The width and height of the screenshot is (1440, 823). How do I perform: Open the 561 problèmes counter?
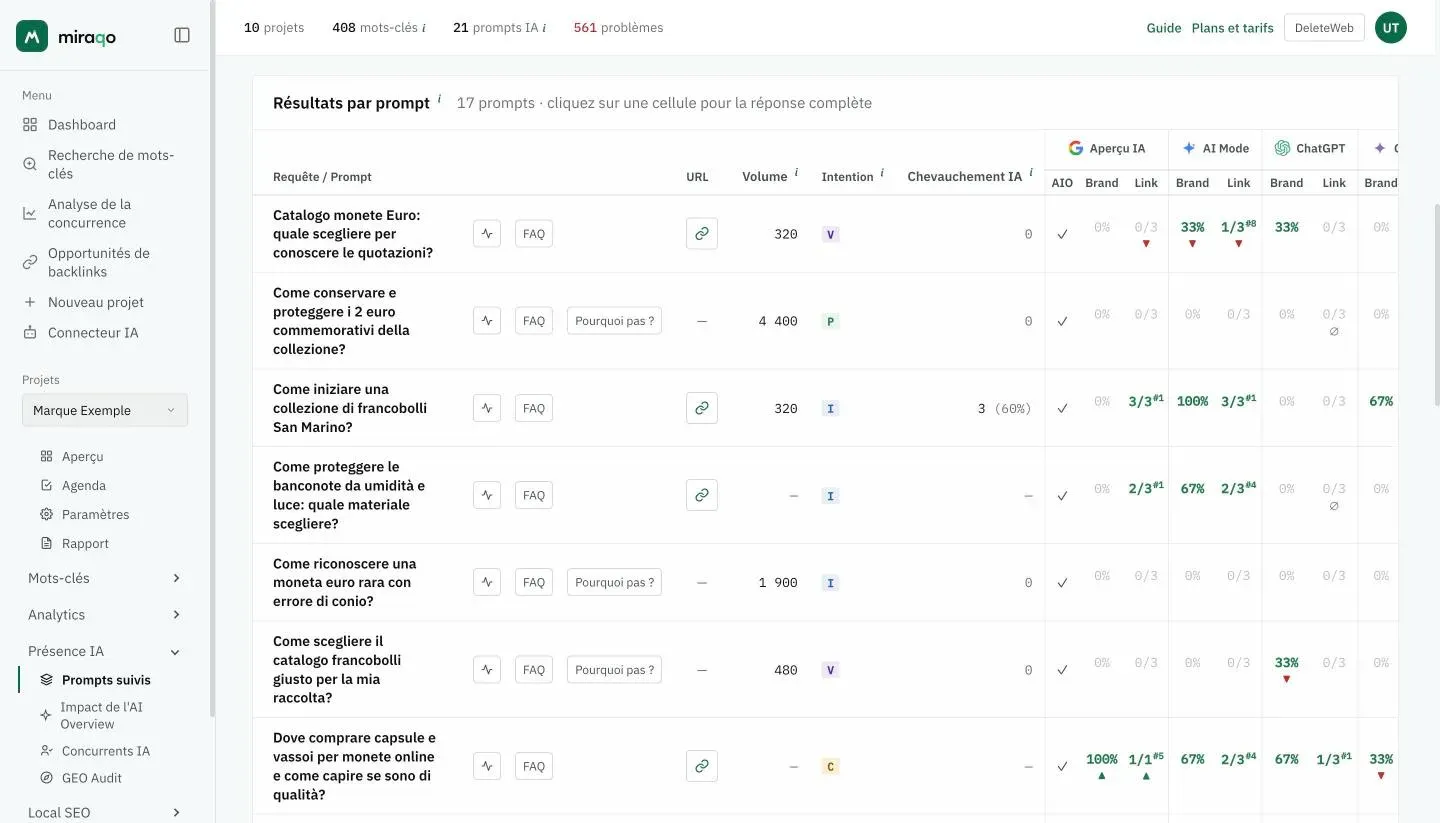pos(618,28)
